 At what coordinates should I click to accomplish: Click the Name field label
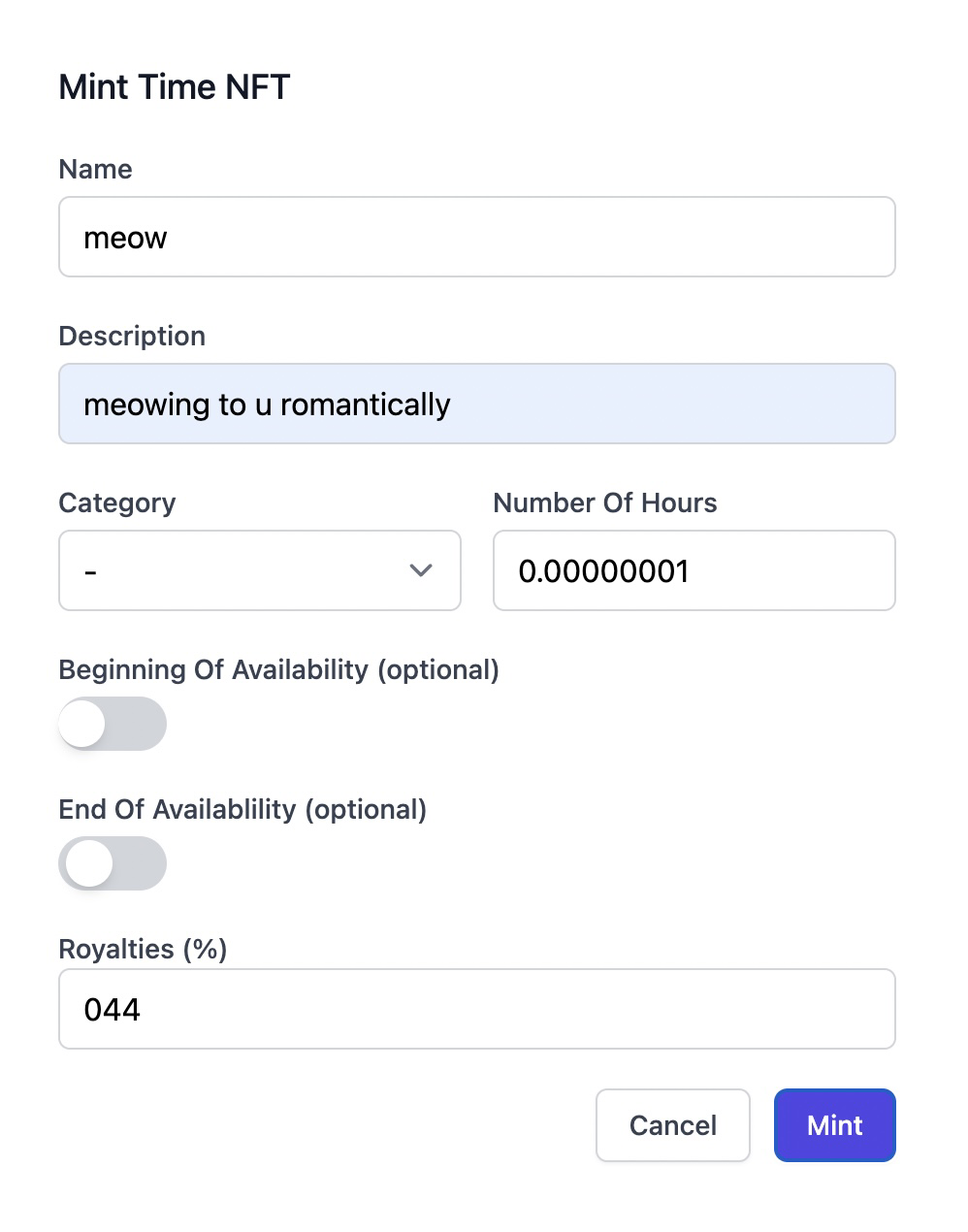[x=95, y=169]
